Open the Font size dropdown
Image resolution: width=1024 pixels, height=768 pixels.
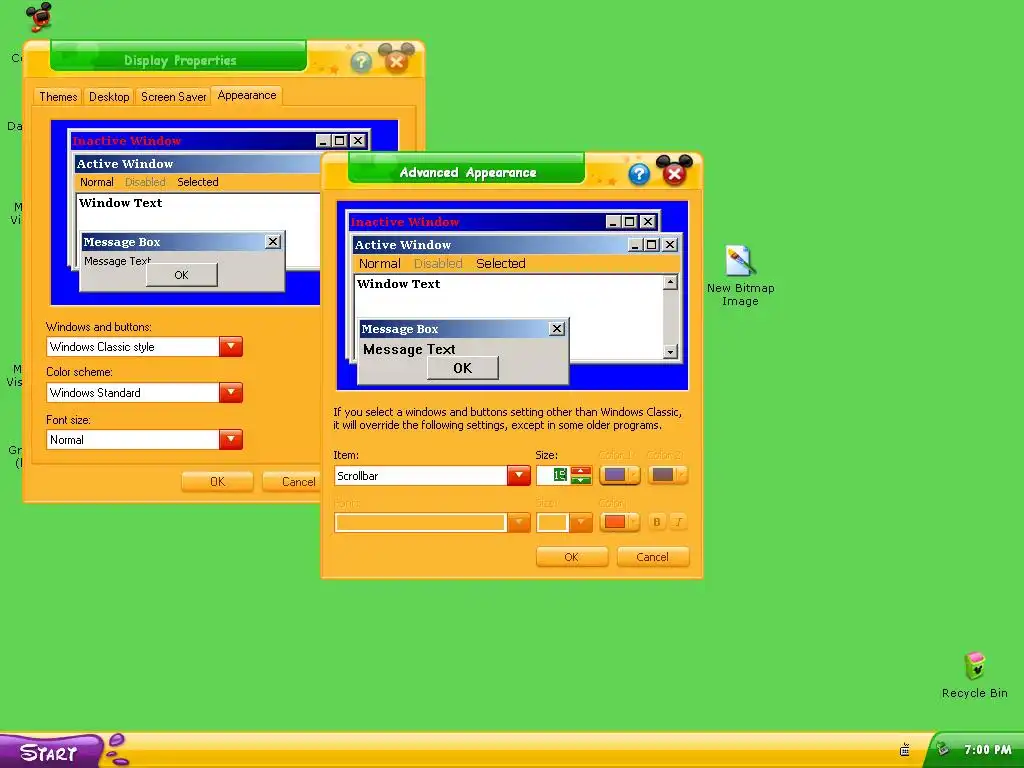point(231,440)
